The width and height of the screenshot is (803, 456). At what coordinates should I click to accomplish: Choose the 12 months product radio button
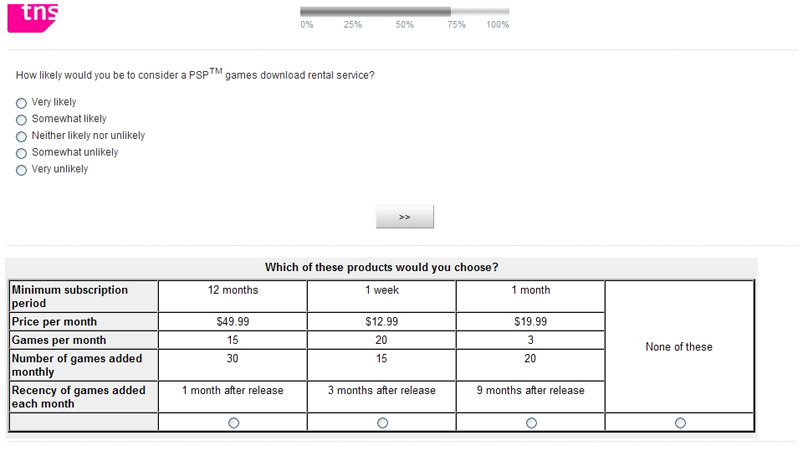pos(233,423)
